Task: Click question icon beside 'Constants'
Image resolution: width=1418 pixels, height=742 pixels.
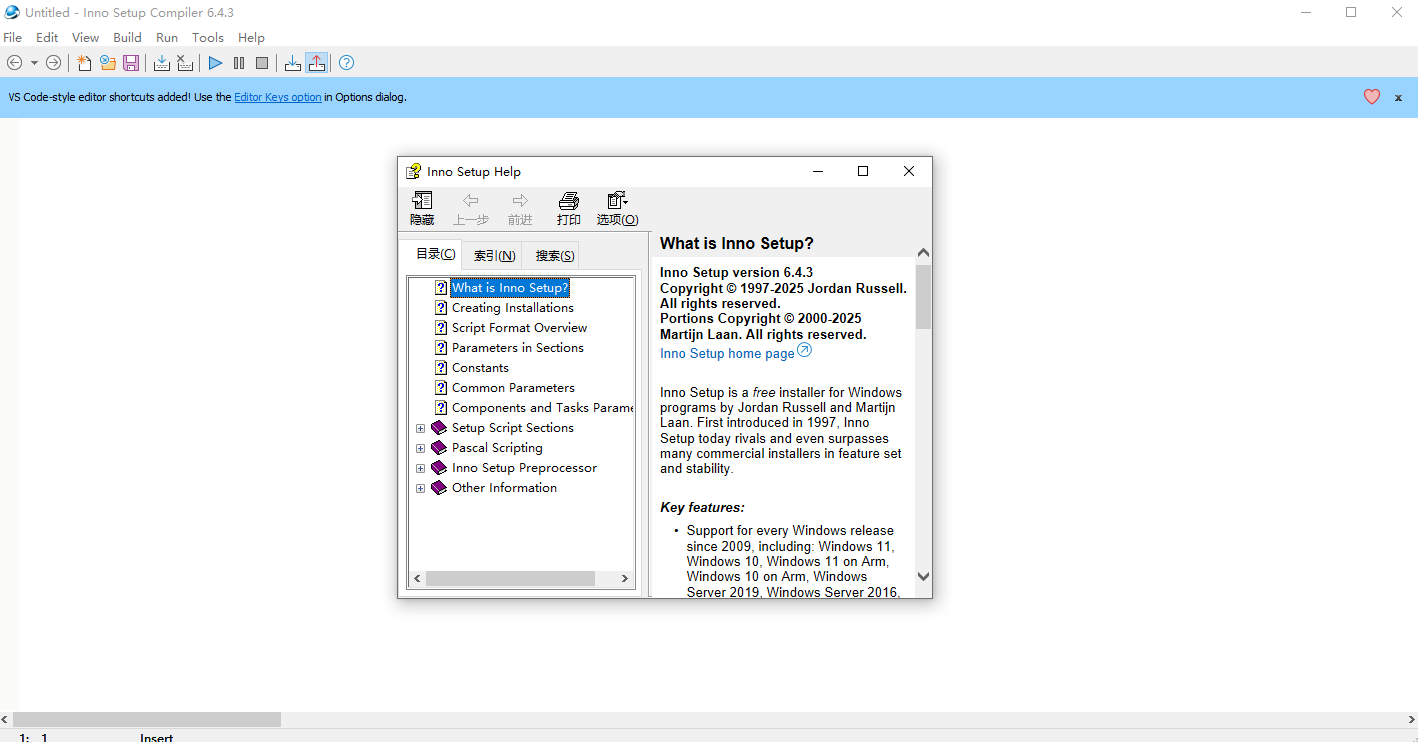Action: (x=441, y=368)
